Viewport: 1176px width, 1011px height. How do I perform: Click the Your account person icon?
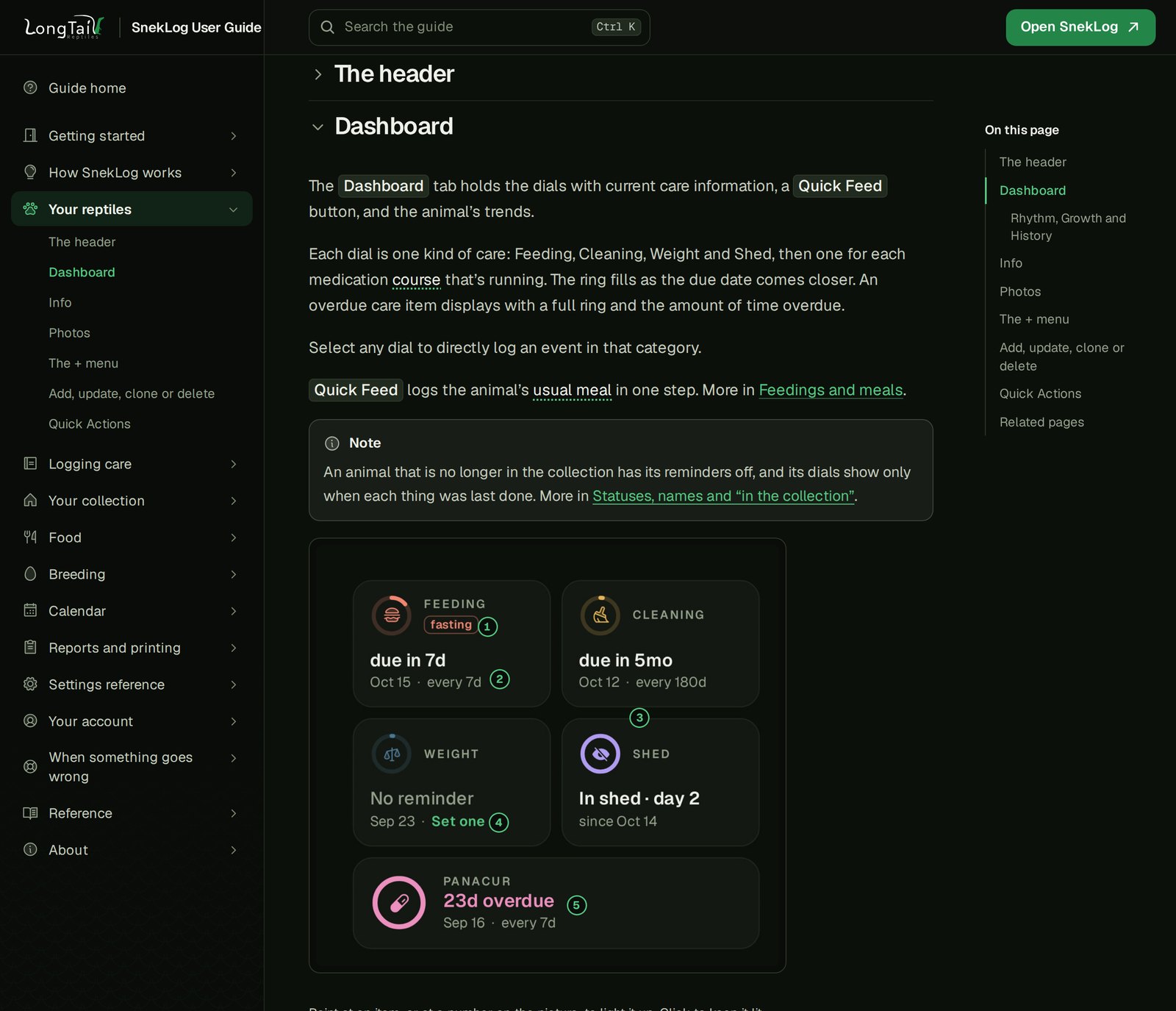(30, 721)
